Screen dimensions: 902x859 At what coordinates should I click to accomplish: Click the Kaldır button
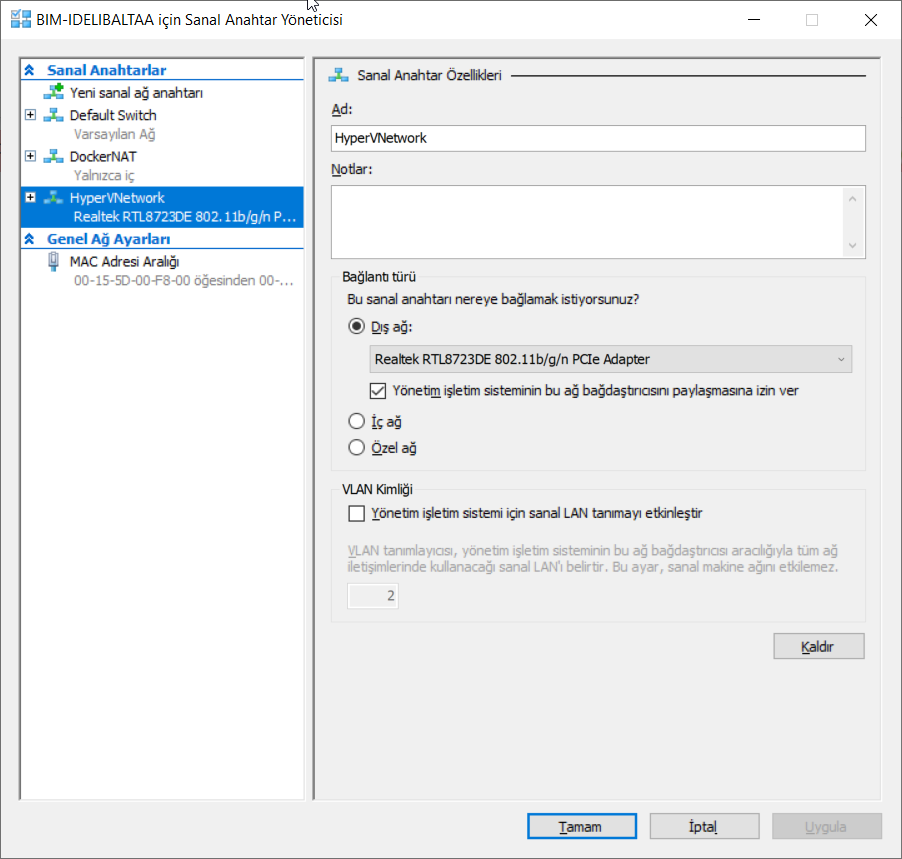point(818,647)
